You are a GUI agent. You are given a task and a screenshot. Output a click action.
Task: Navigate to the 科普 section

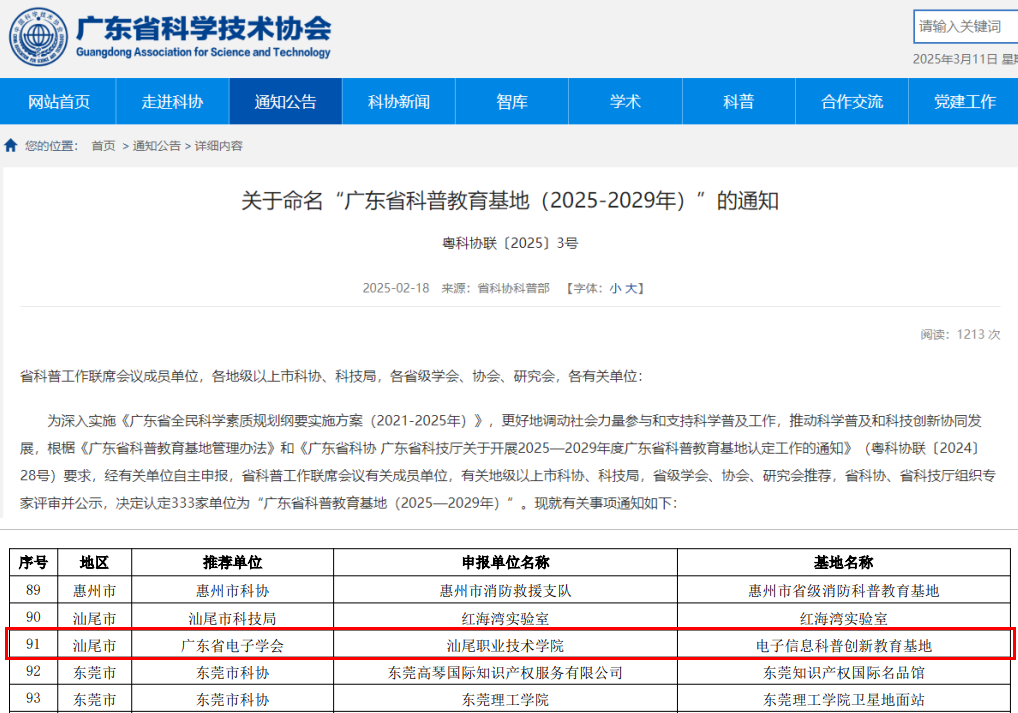point(738,102)
